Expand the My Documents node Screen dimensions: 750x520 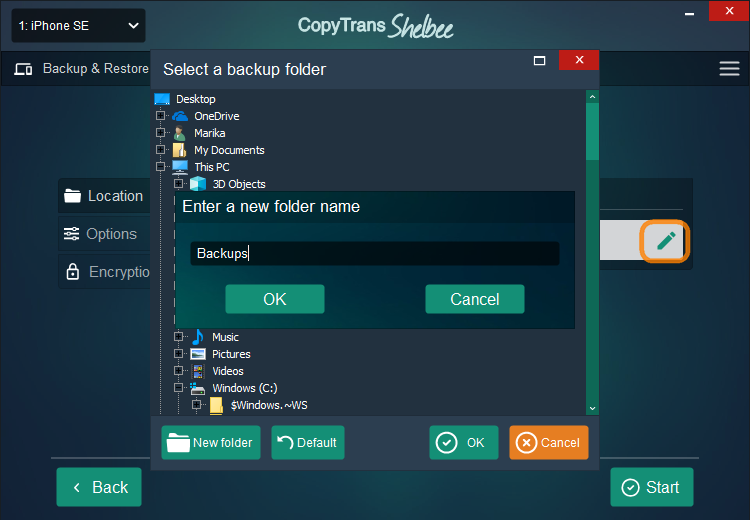point(161,150)
